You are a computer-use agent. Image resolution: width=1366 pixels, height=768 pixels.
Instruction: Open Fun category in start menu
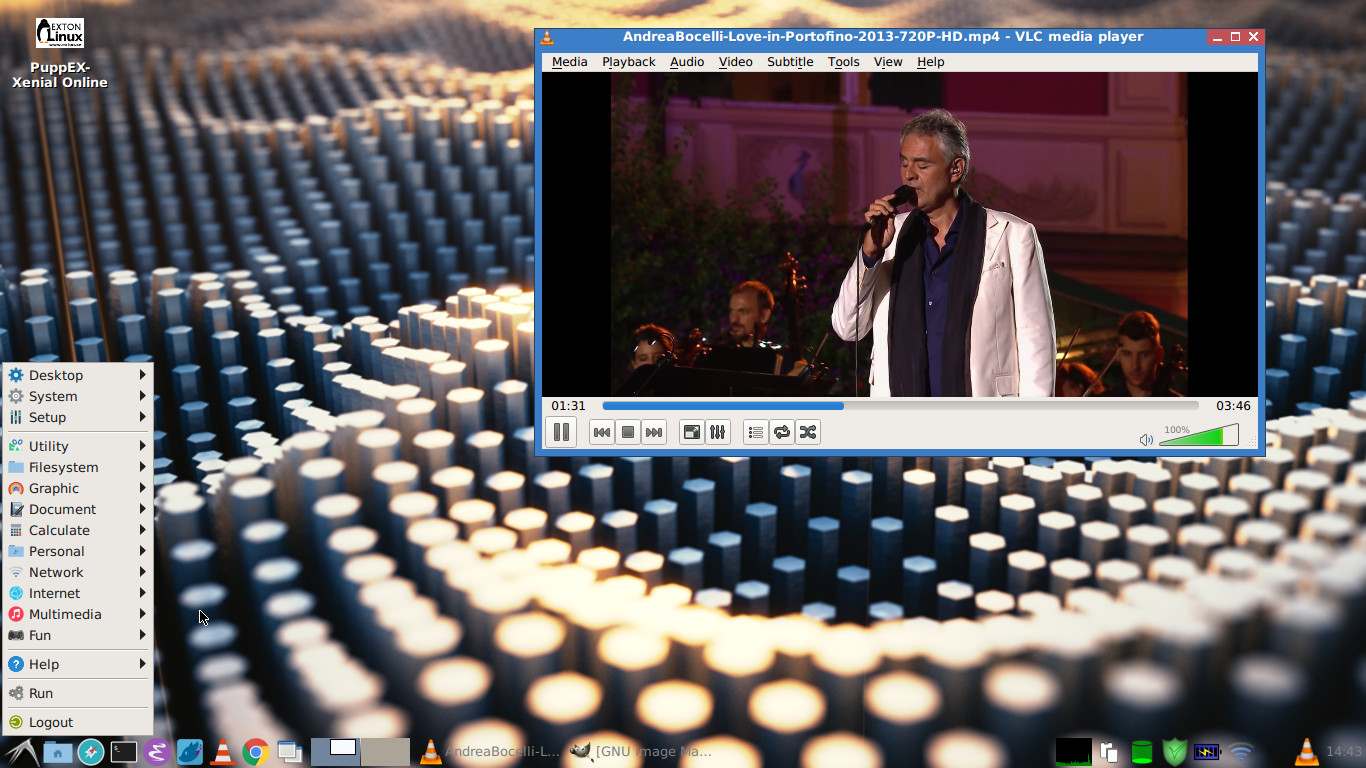point(78,635)
